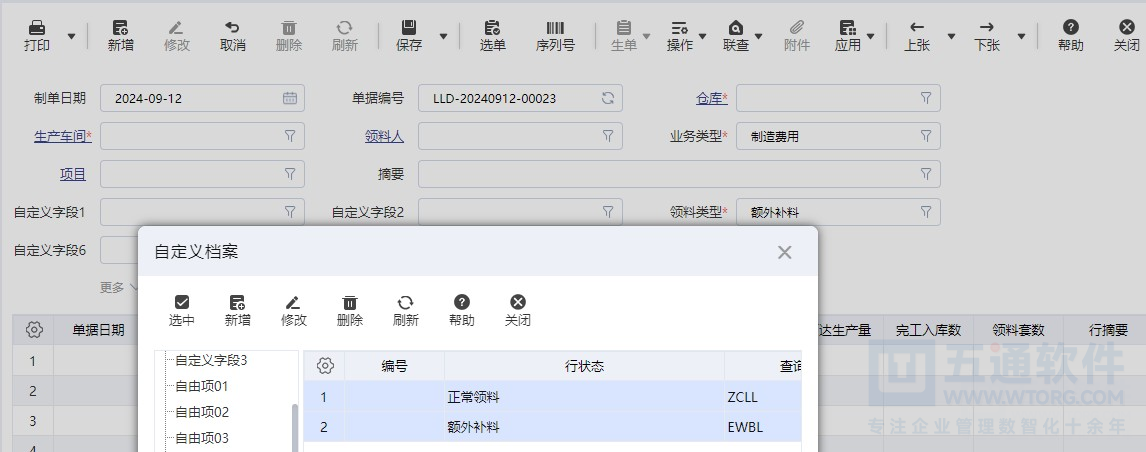Open the 仓库 field filter dropdown

pyautogui.click(x=925, y=98)
